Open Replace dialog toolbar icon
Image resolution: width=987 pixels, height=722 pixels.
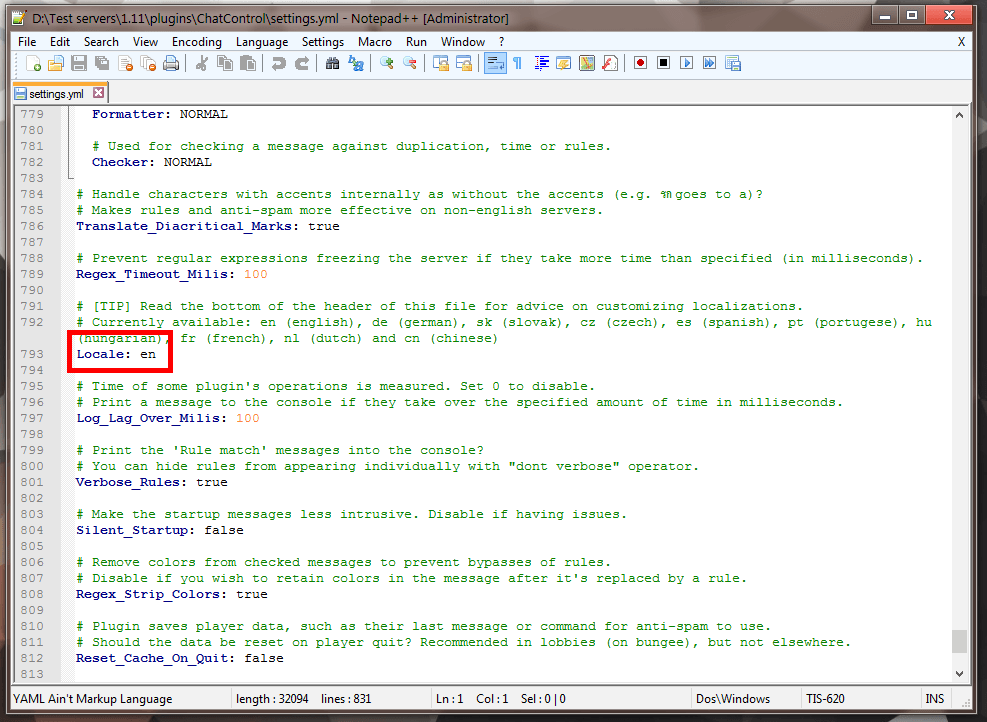[x=356, y=64]
